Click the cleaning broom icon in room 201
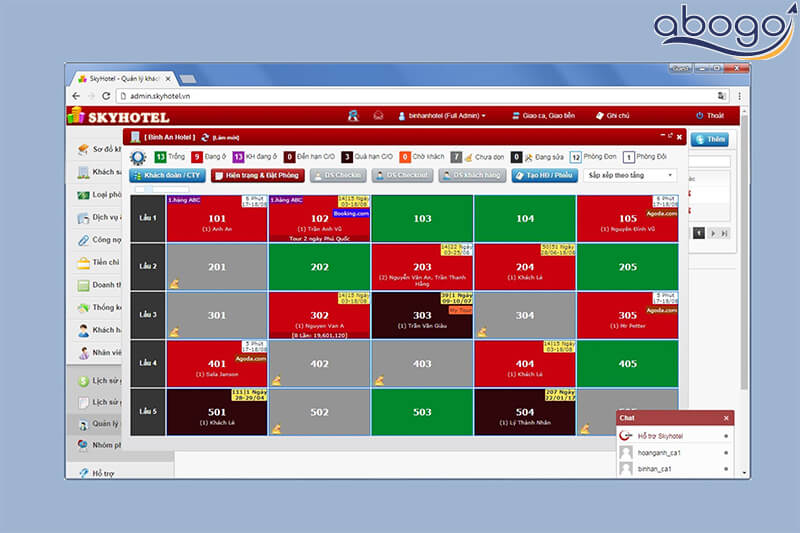Image resolution: width=800 pixels, height=533 pixels. [174, 283]
